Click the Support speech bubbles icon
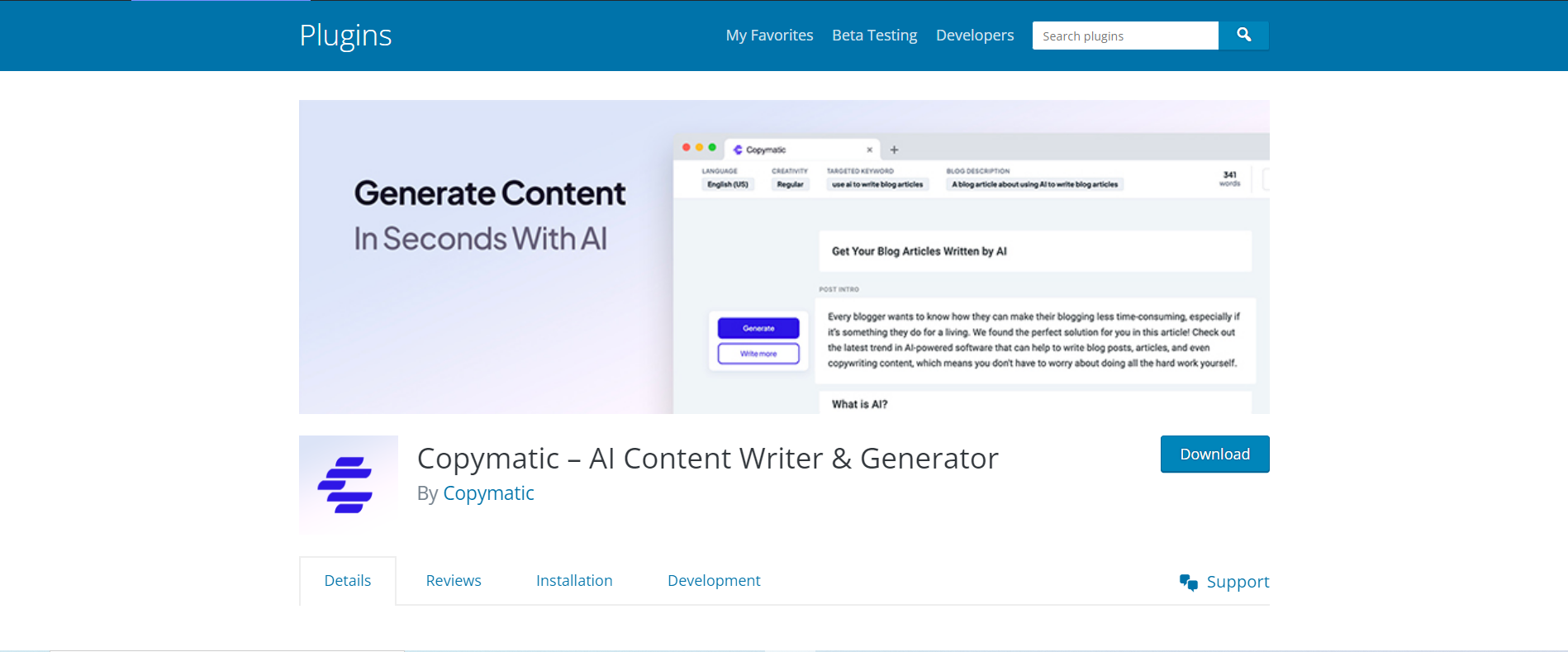Viewport: 1568px width, 652px height. (1189, 583)
